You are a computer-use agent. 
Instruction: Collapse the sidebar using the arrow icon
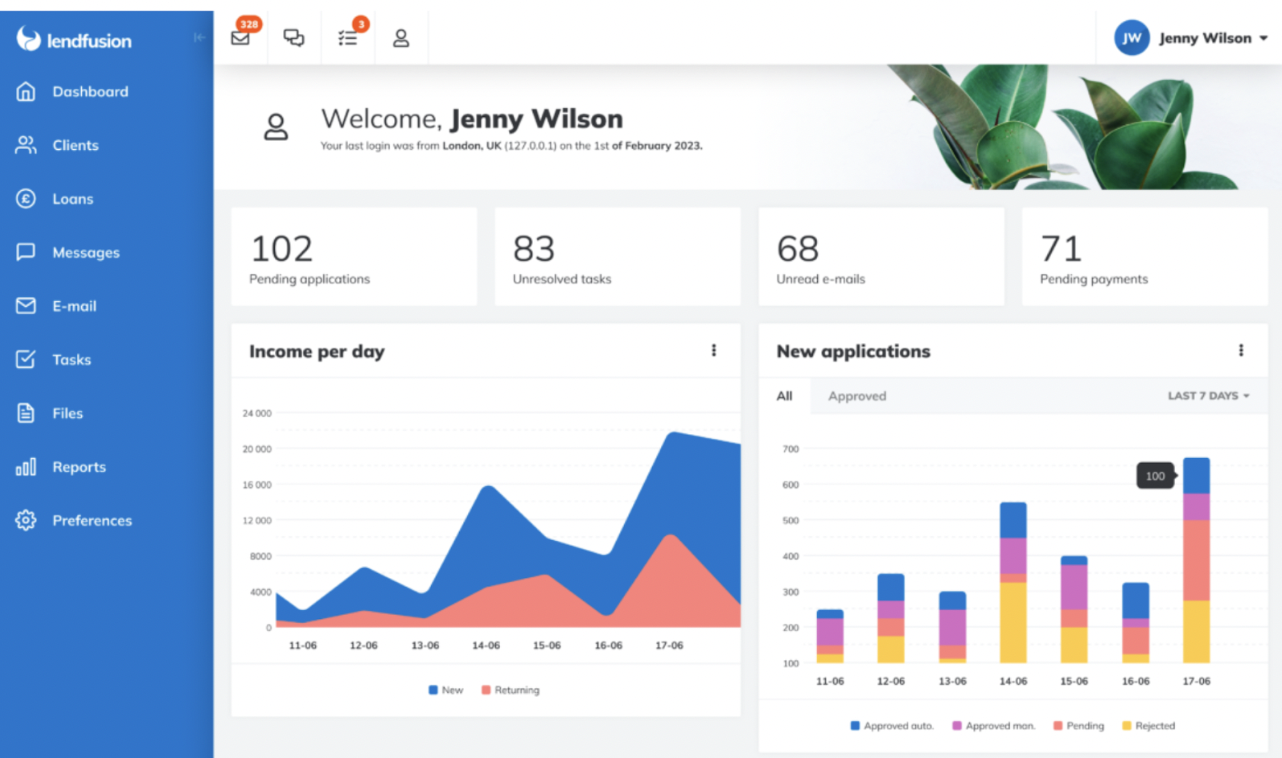pos(199,38)
